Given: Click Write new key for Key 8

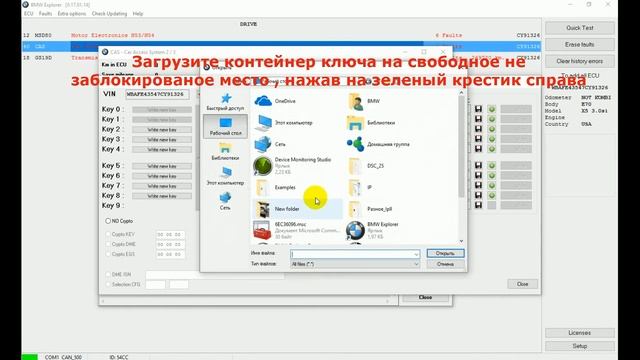Looking at the screenshot, I should pyautogui.click(x=162, y=196).
